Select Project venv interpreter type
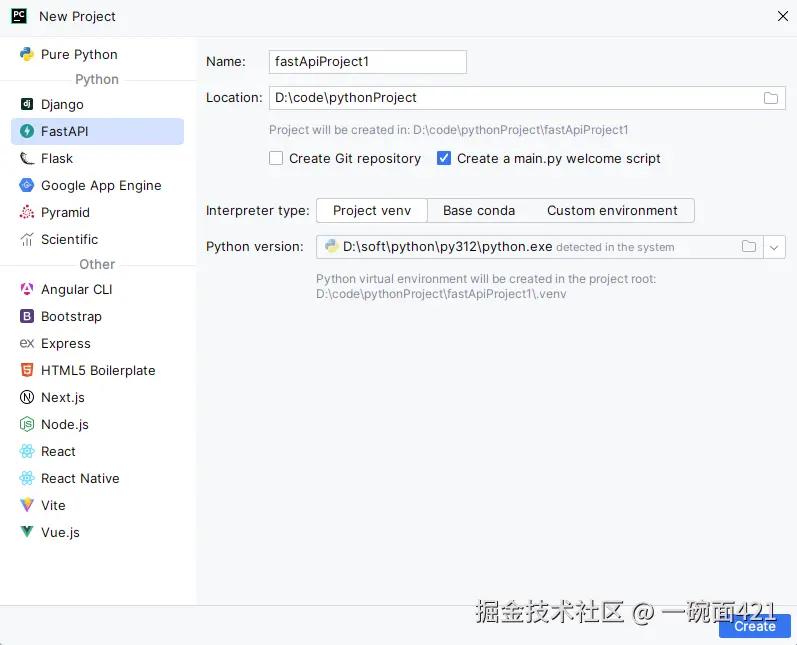Viewport: 797px width, 645px height. [x=372, y=210]
